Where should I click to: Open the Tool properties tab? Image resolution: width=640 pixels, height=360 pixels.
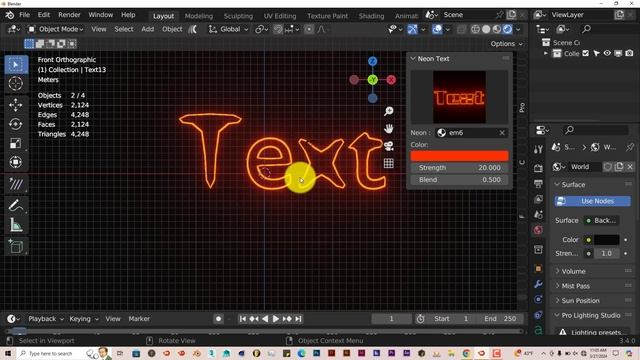[538, 150]
